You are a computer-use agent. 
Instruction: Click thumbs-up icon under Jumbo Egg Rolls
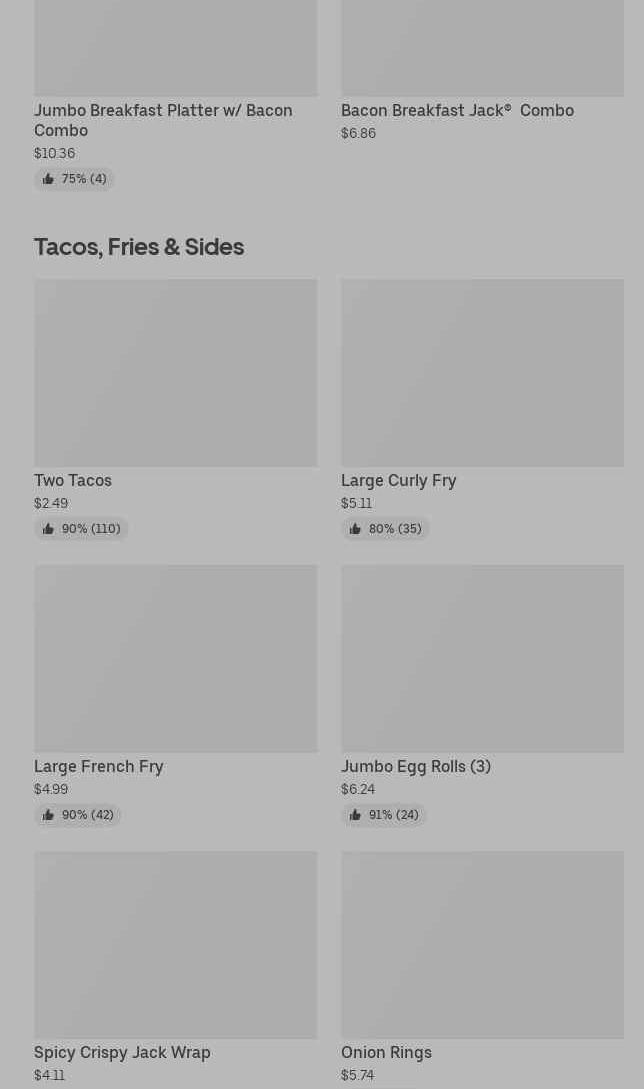coord(355,815)
